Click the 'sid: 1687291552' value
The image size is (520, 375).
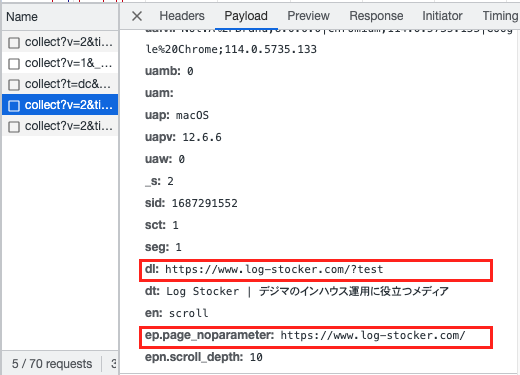204,203
